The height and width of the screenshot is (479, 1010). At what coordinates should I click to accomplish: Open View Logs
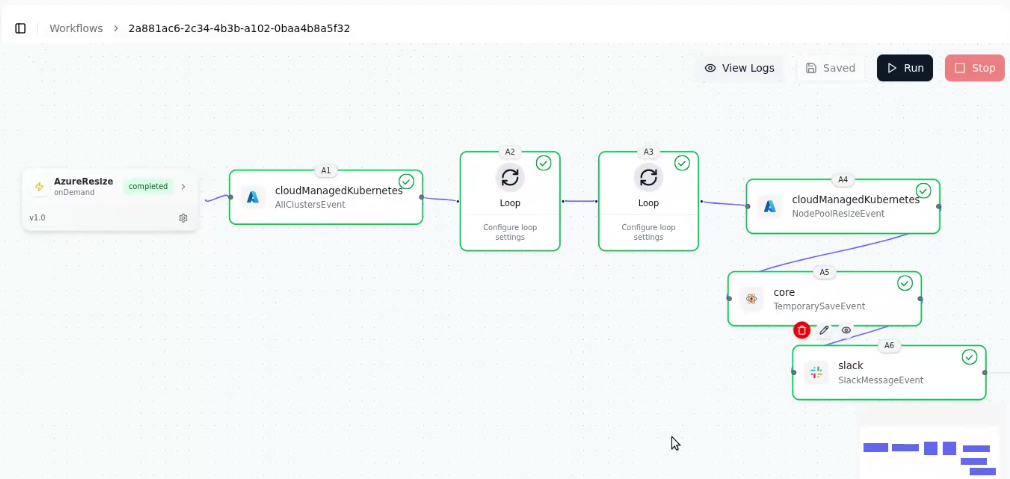point(739,68)
